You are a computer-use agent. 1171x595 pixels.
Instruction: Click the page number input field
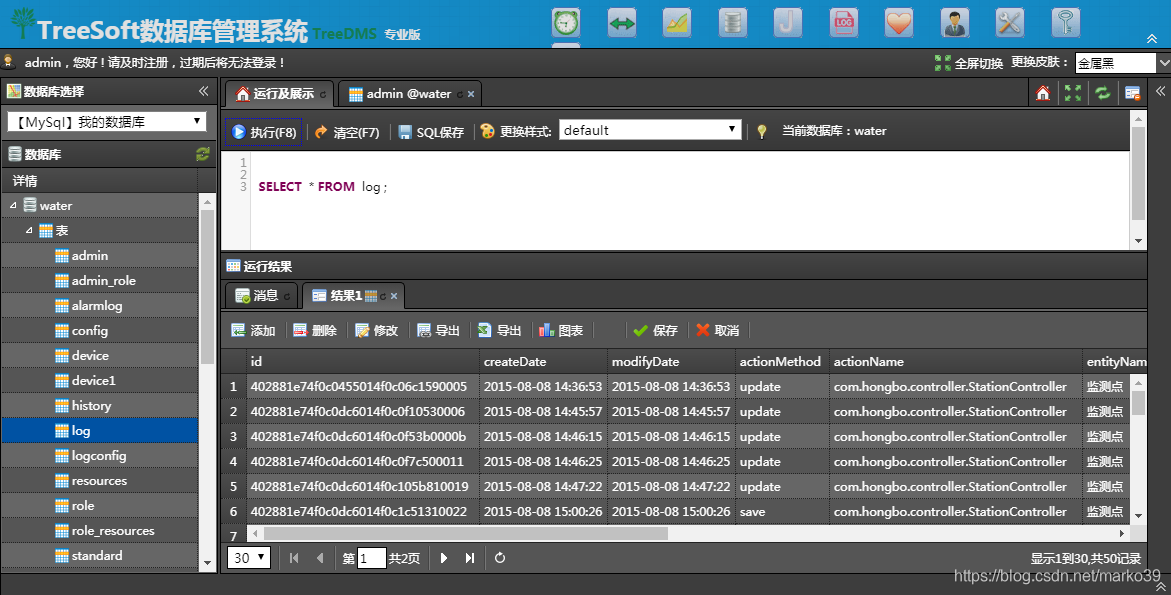pyautogui.click(x=371, y=558)
